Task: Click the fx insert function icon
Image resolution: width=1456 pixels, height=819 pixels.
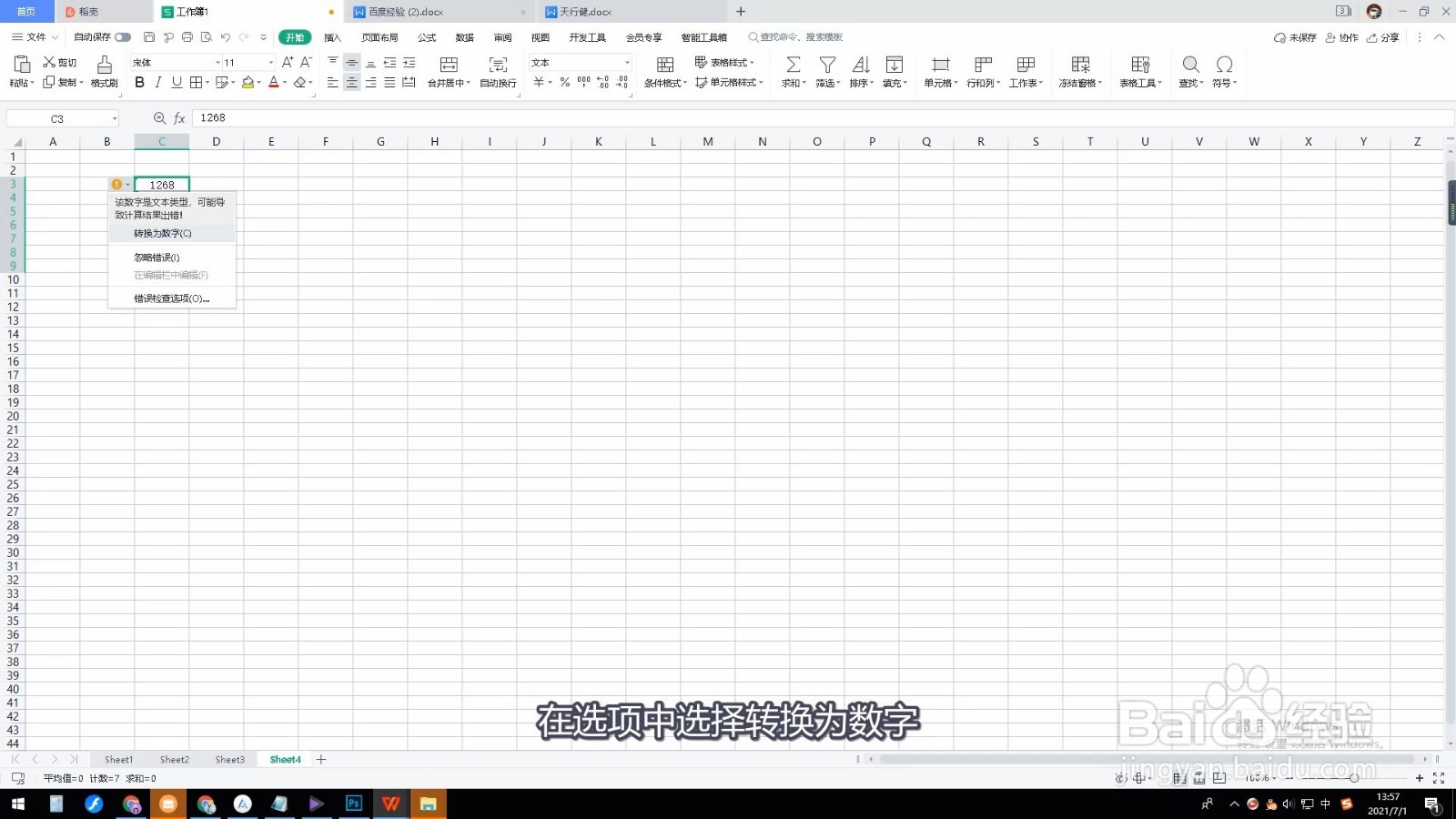Action: tap(180, 118)
